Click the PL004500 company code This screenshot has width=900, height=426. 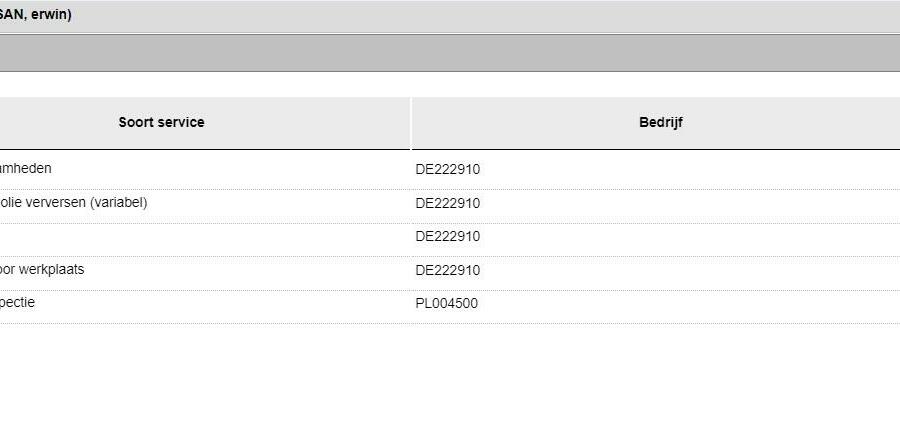[x=446, y=303]
